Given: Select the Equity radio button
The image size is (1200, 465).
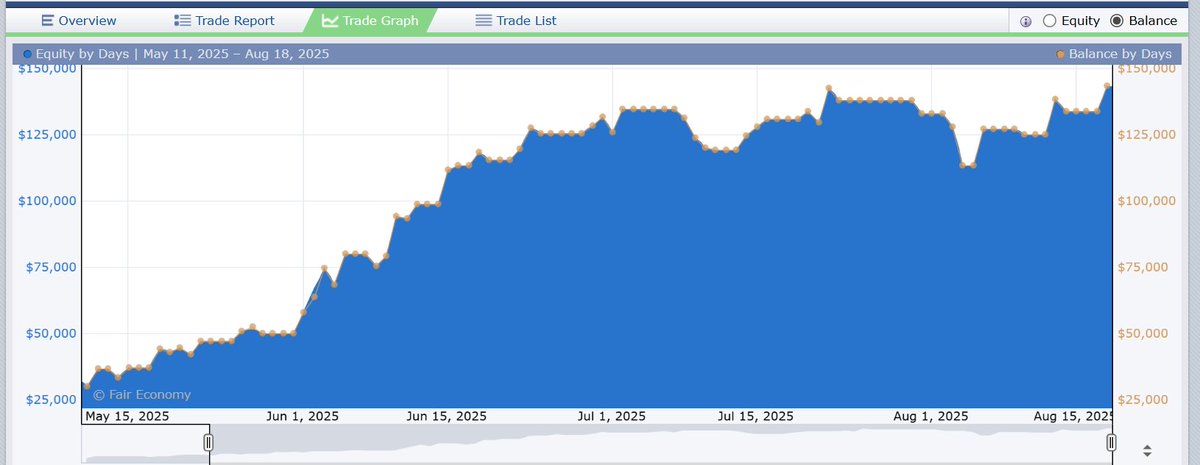Looking at the screenshot, I should pyautogui.click(x=1050, y=20).
